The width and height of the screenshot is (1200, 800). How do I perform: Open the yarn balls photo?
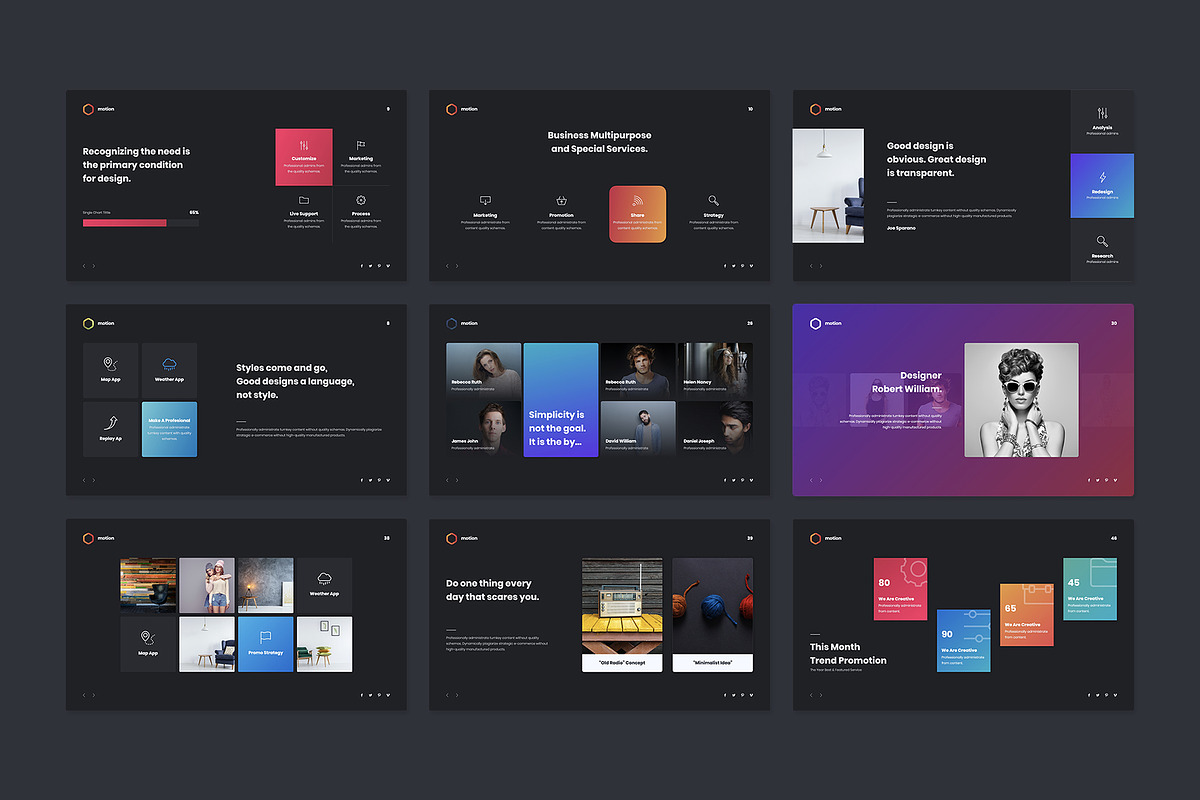pyautogui.click(x=712, y=606)
